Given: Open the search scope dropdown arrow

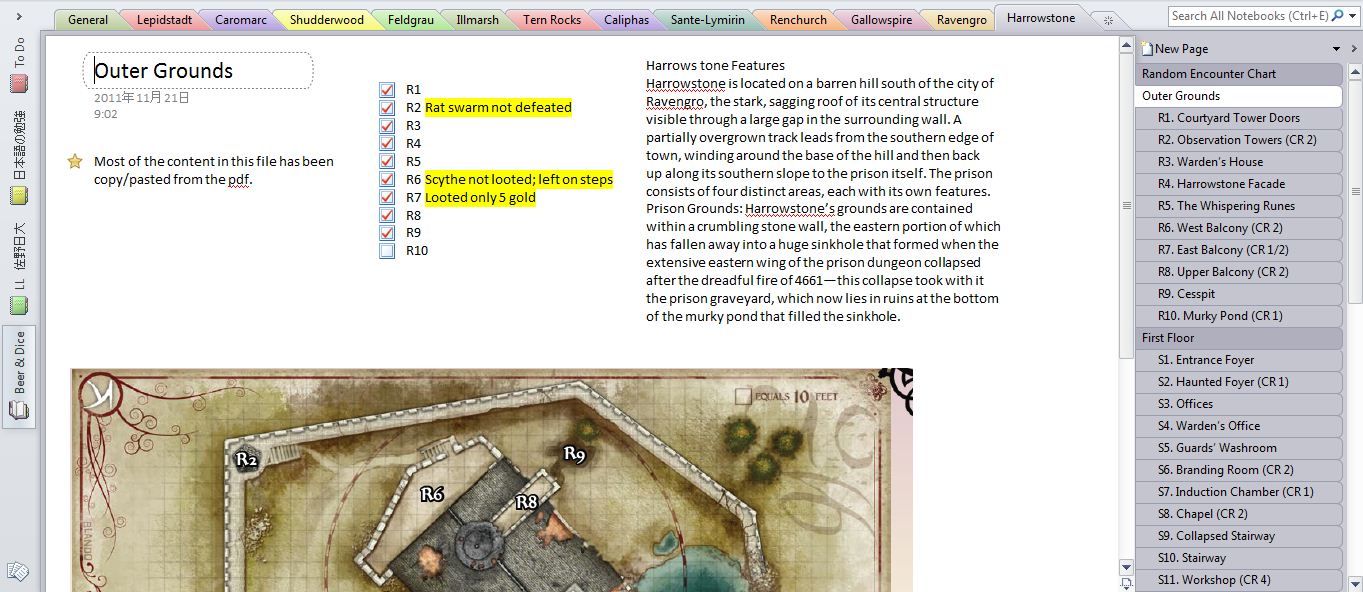Looking at the screenshot, I should (x=1352, y=16).
